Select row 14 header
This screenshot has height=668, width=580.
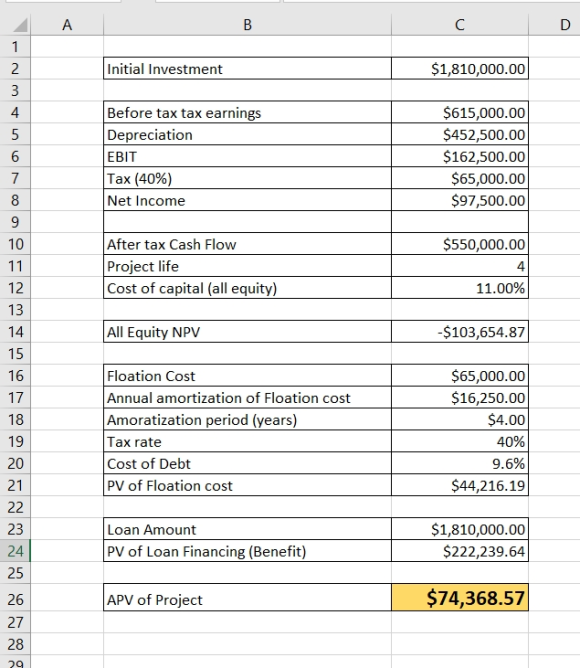point(15,332)
